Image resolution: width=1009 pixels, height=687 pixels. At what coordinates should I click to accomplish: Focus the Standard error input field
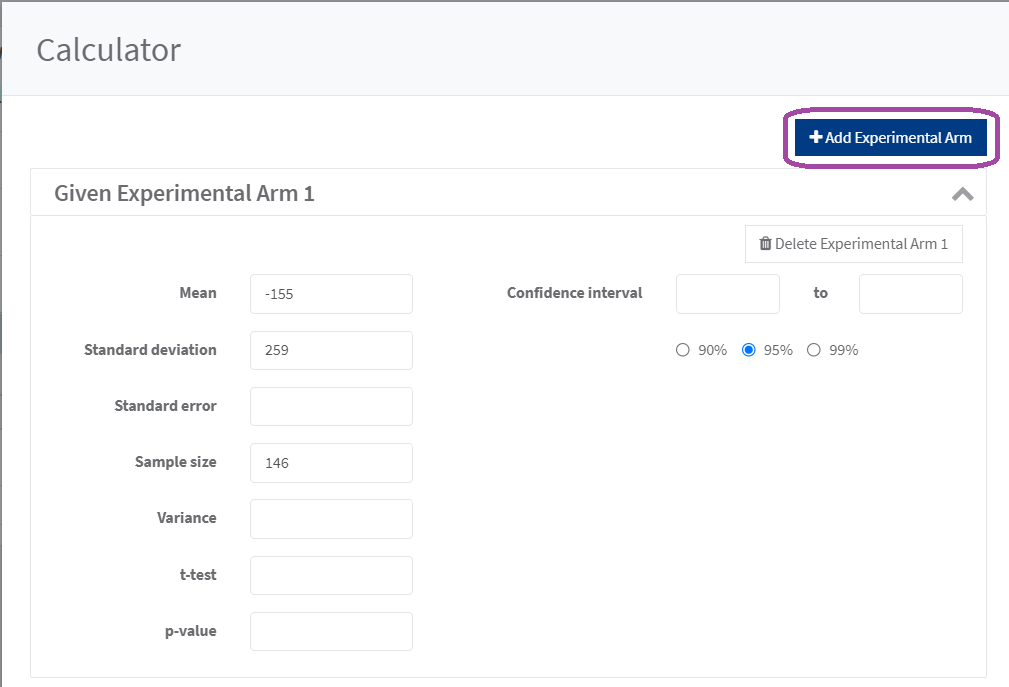click(x=331, y=406)
